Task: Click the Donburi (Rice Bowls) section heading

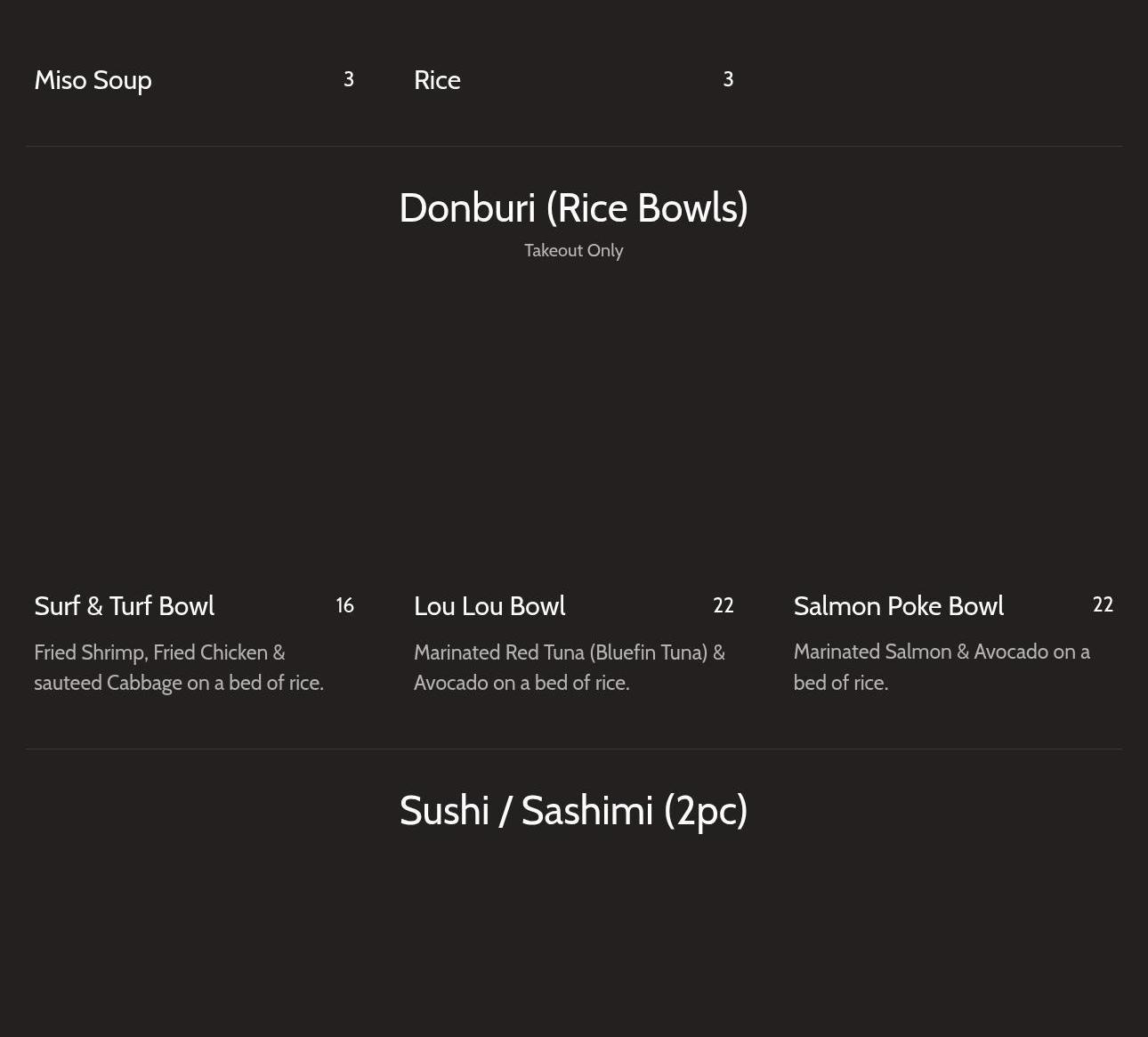Action: pyautogui.click(x=573, y=207)
